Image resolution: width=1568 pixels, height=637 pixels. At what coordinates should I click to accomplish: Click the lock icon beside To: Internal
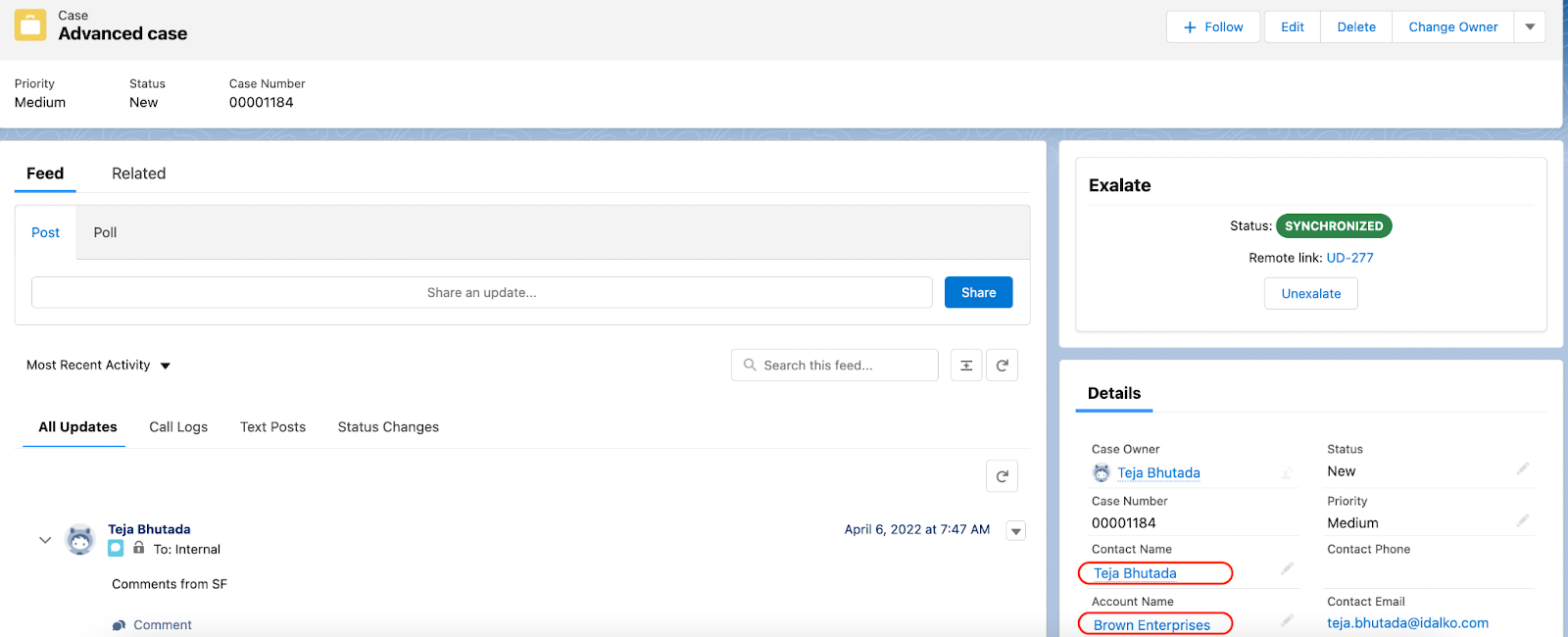(x=139, y=548)
